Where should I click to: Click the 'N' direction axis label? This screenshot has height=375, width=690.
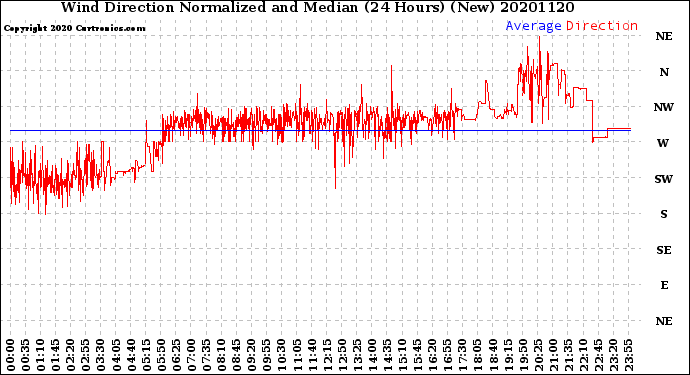664,72
